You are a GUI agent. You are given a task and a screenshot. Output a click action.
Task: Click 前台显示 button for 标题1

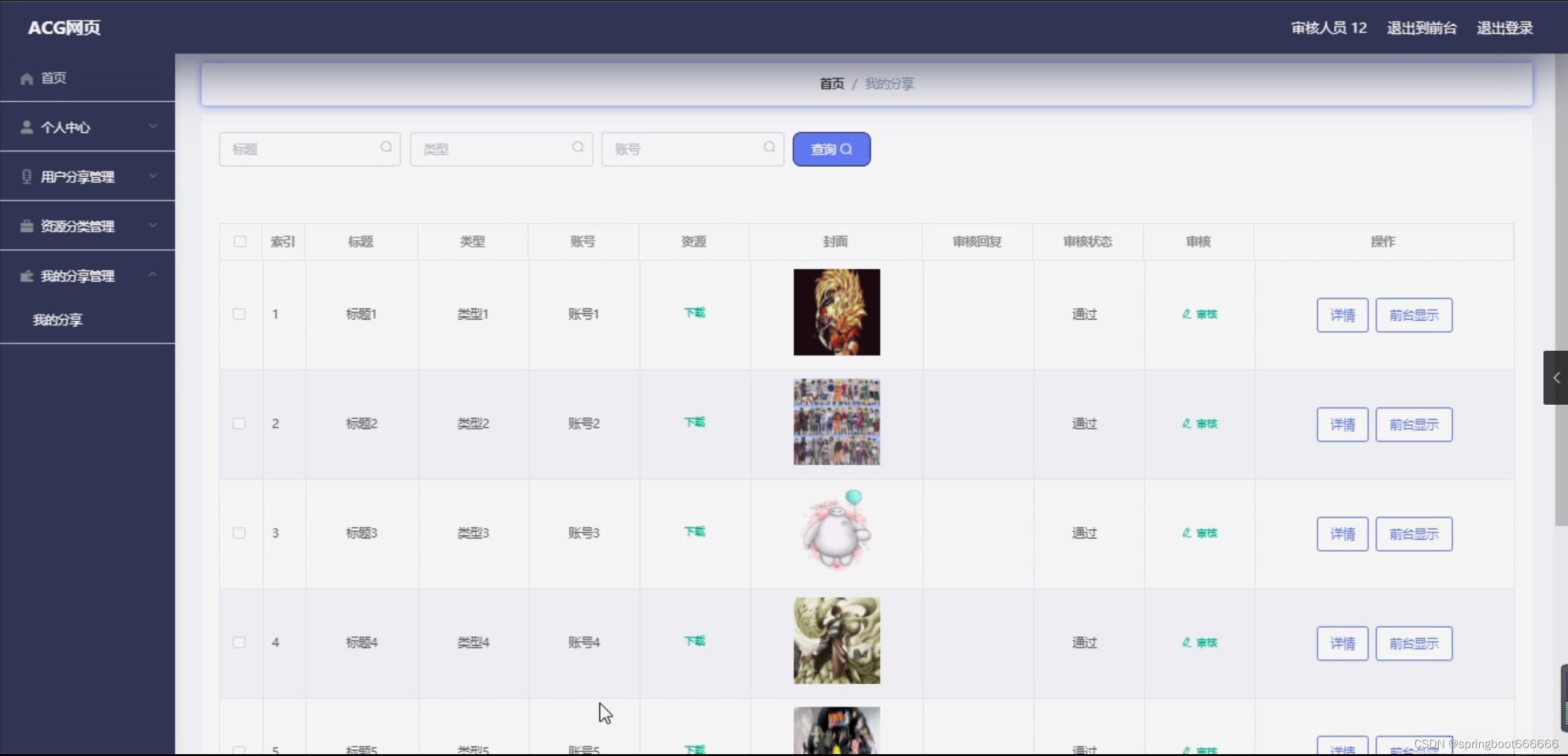tap(1414, 315)
